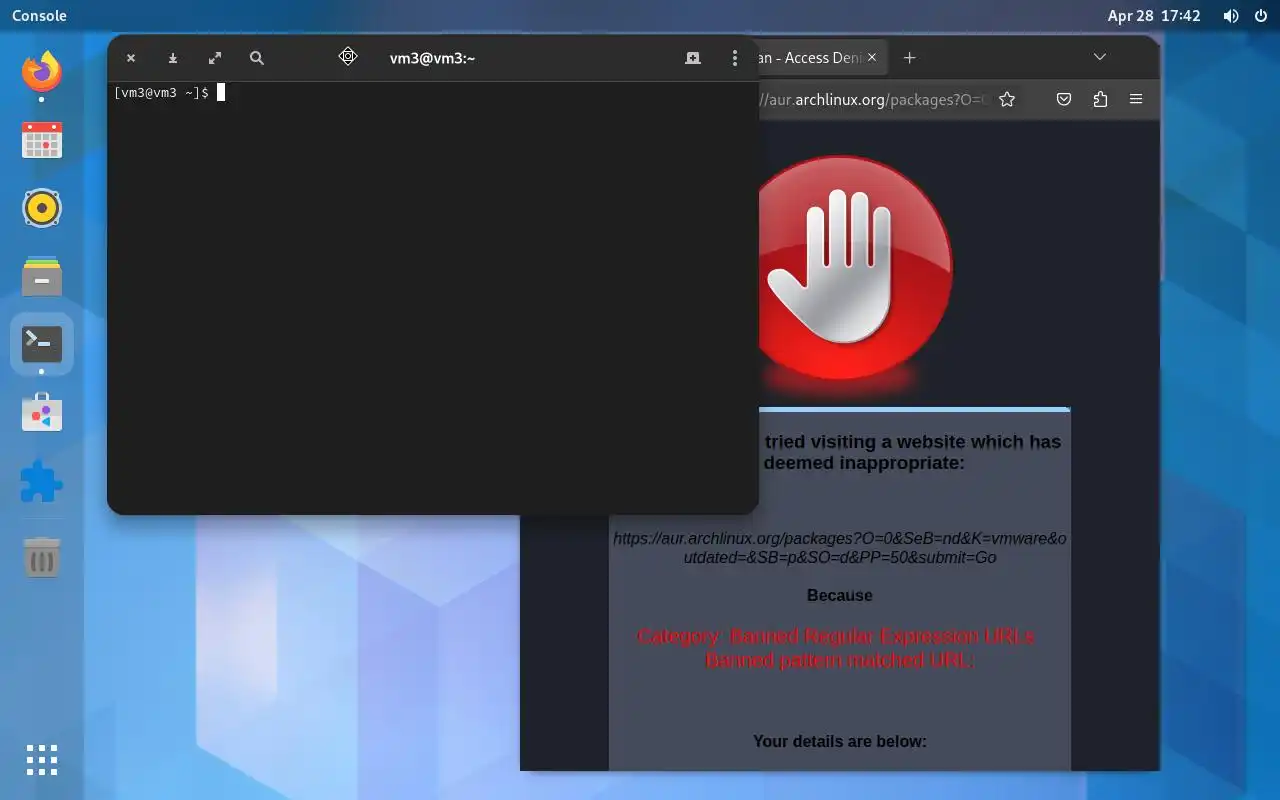Bookmark this page with star icon
Screen dimensions: 1280x800
1007,99
